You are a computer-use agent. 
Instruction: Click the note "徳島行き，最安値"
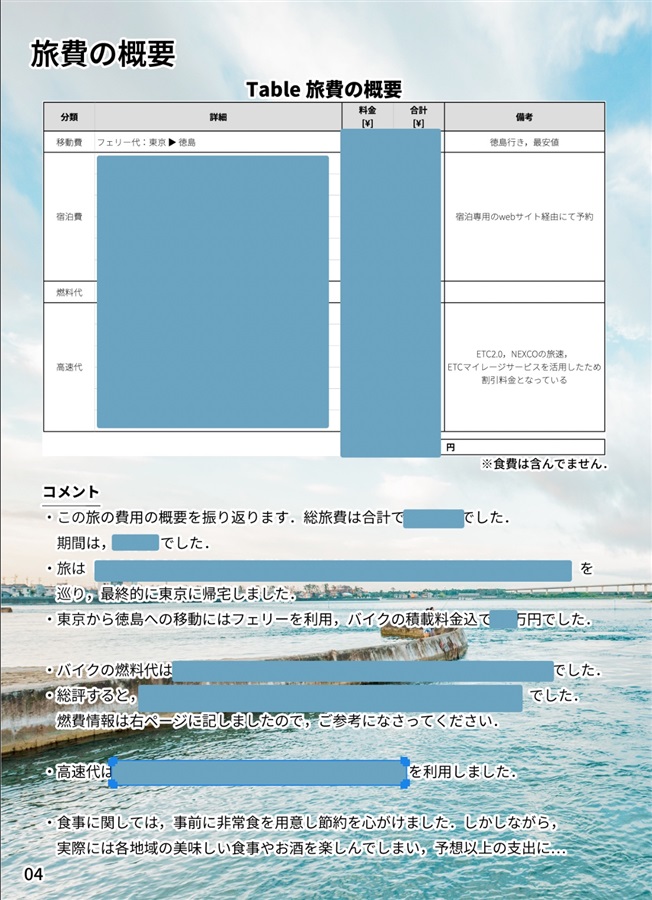pyautogui.click(x=524, y=142)
